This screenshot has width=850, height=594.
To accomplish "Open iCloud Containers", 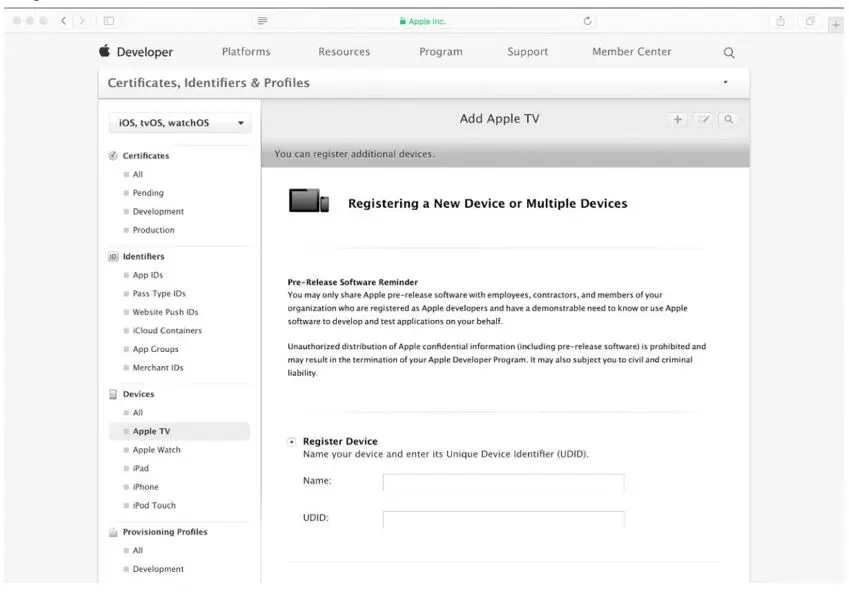I will (167, 331).
